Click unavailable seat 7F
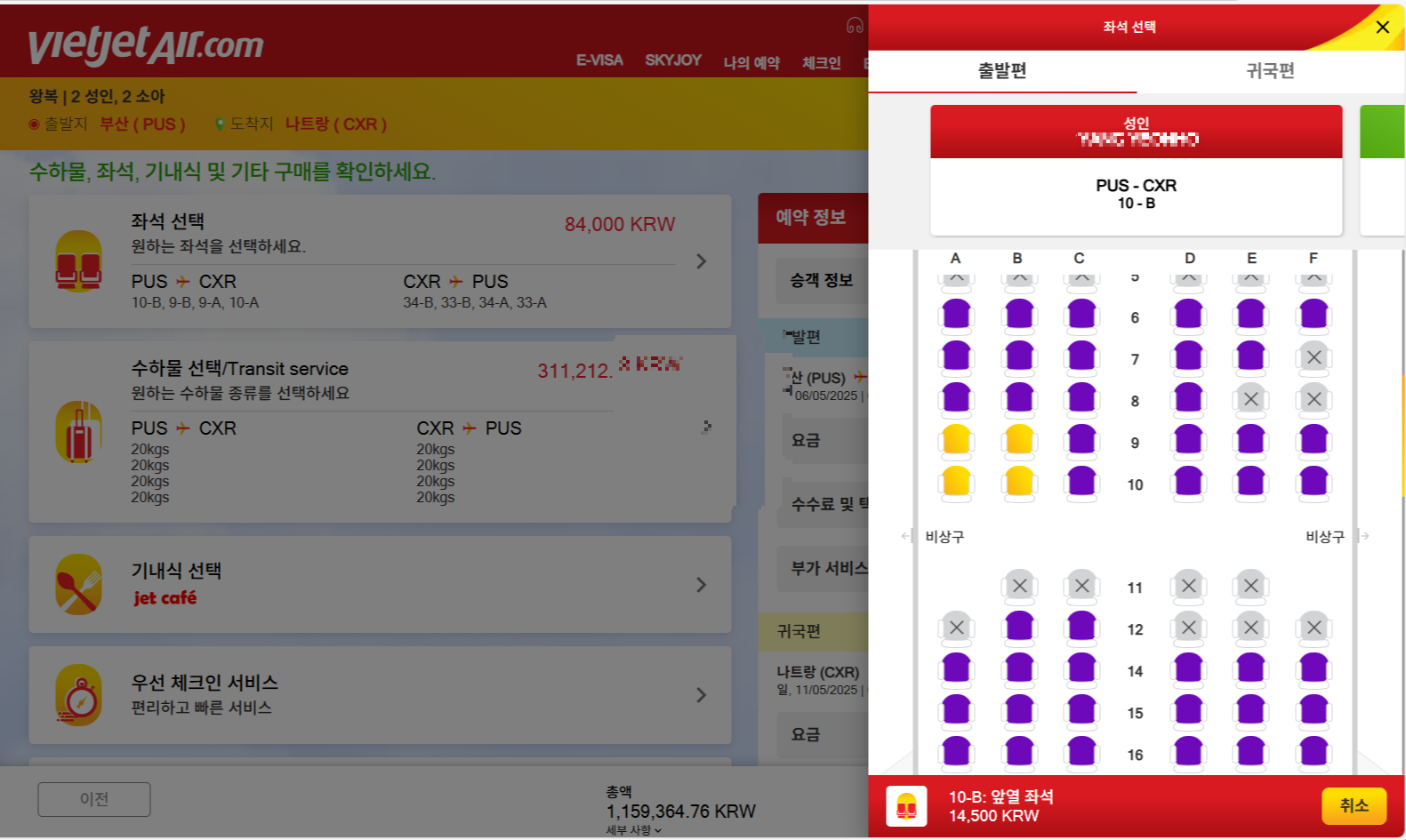The width and height of the screenshot is (1406, 840). click(x=1314, y=357)
